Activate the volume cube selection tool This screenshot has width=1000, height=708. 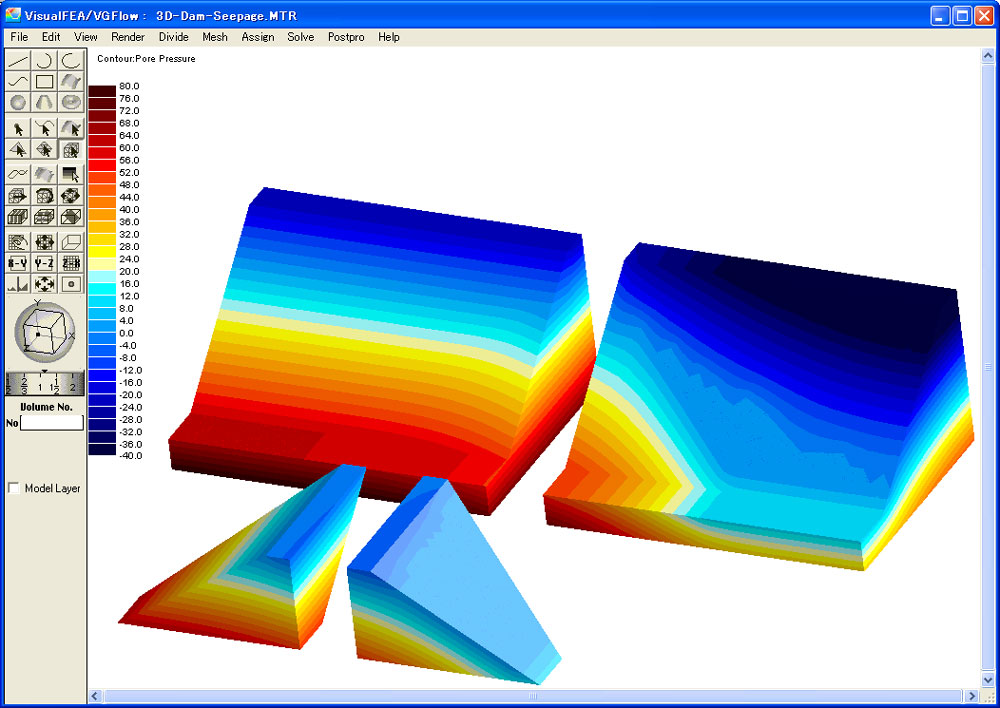pyautogui.click(x=71, y=150)
